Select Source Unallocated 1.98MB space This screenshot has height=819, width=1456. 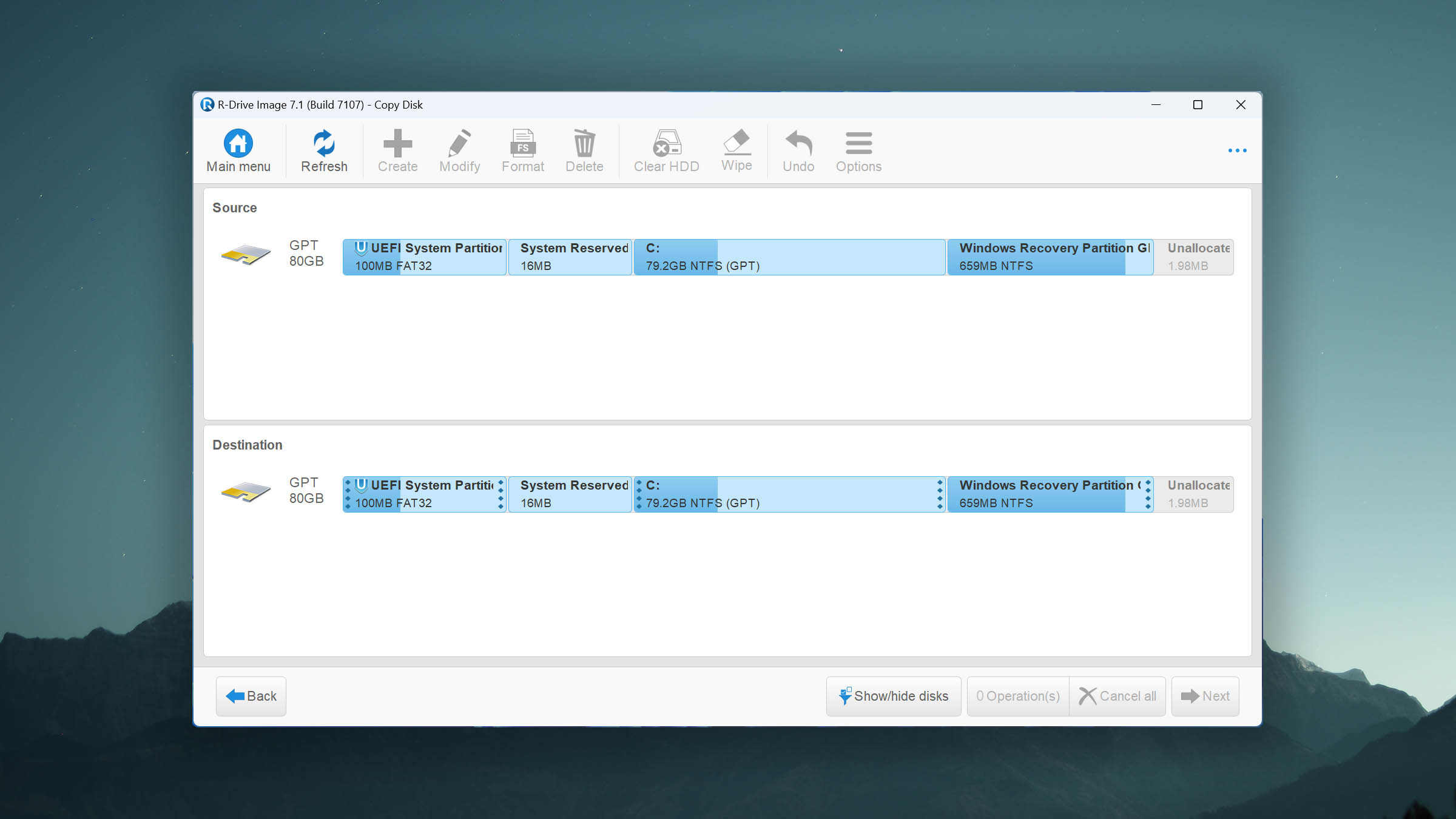click(x=1194, y=257)
